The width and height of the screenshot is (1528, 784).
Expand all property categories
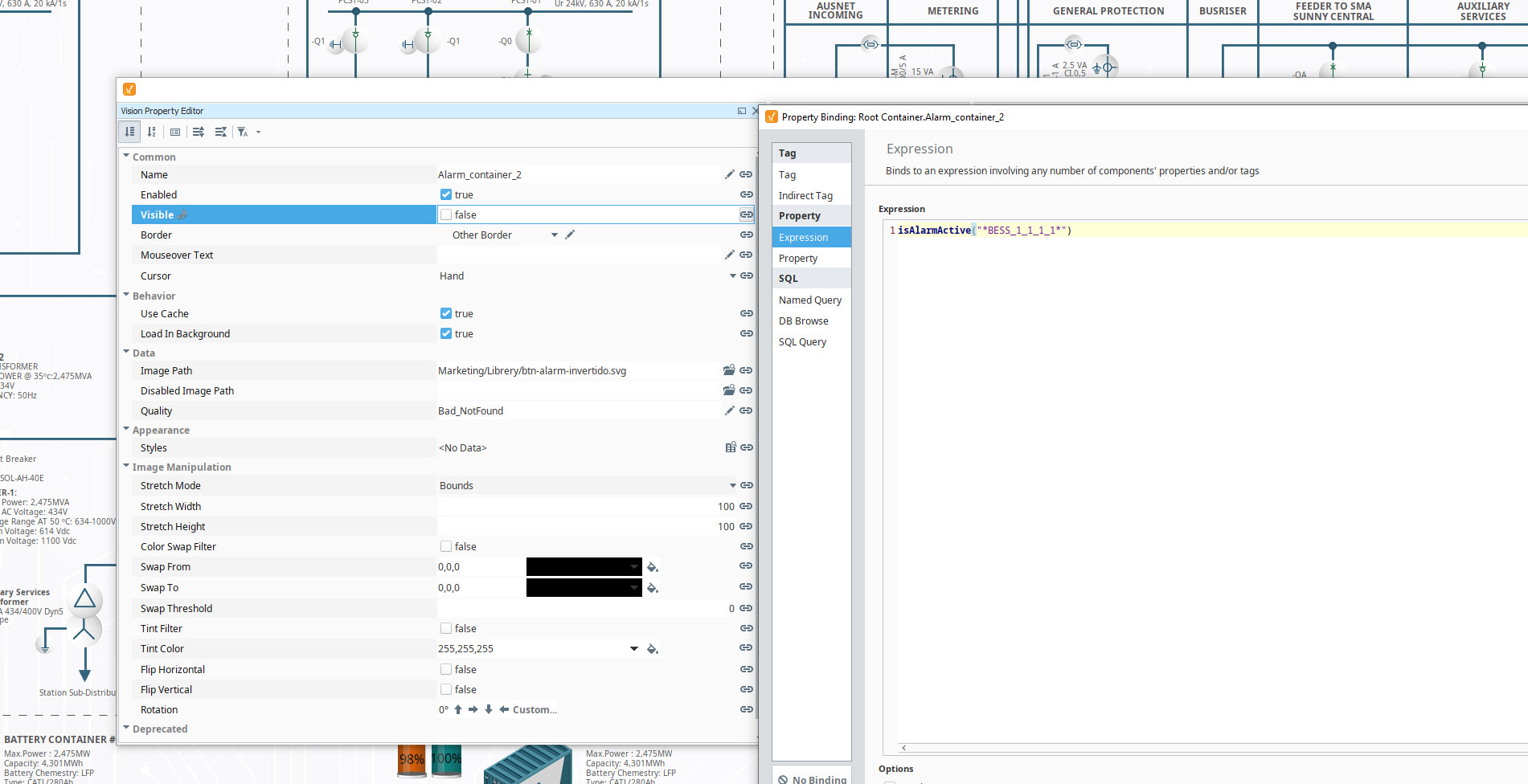(199, 132)
